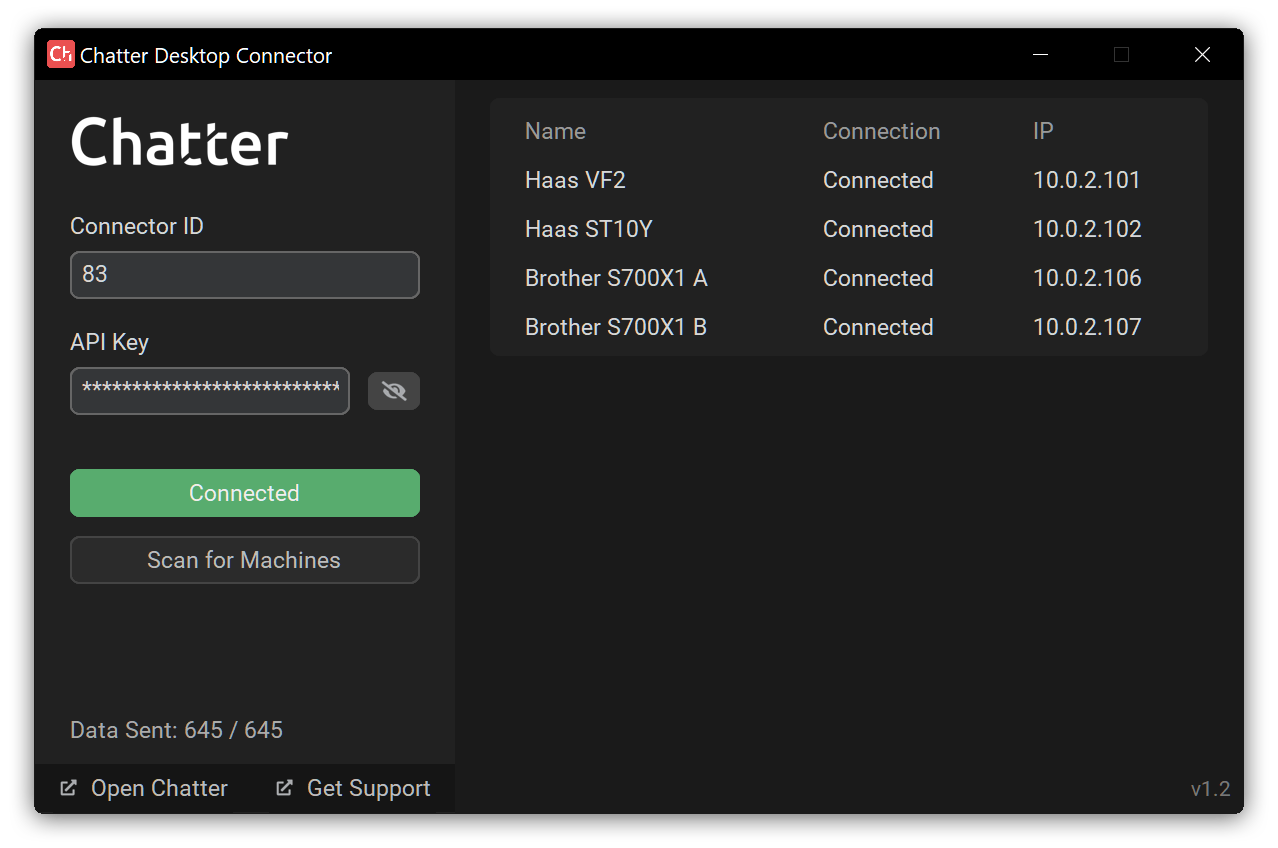The height and width of the screenshot is (848, 1278).
Task: Click Connected status for Brother S700X1 B
Action: (878, 327)
